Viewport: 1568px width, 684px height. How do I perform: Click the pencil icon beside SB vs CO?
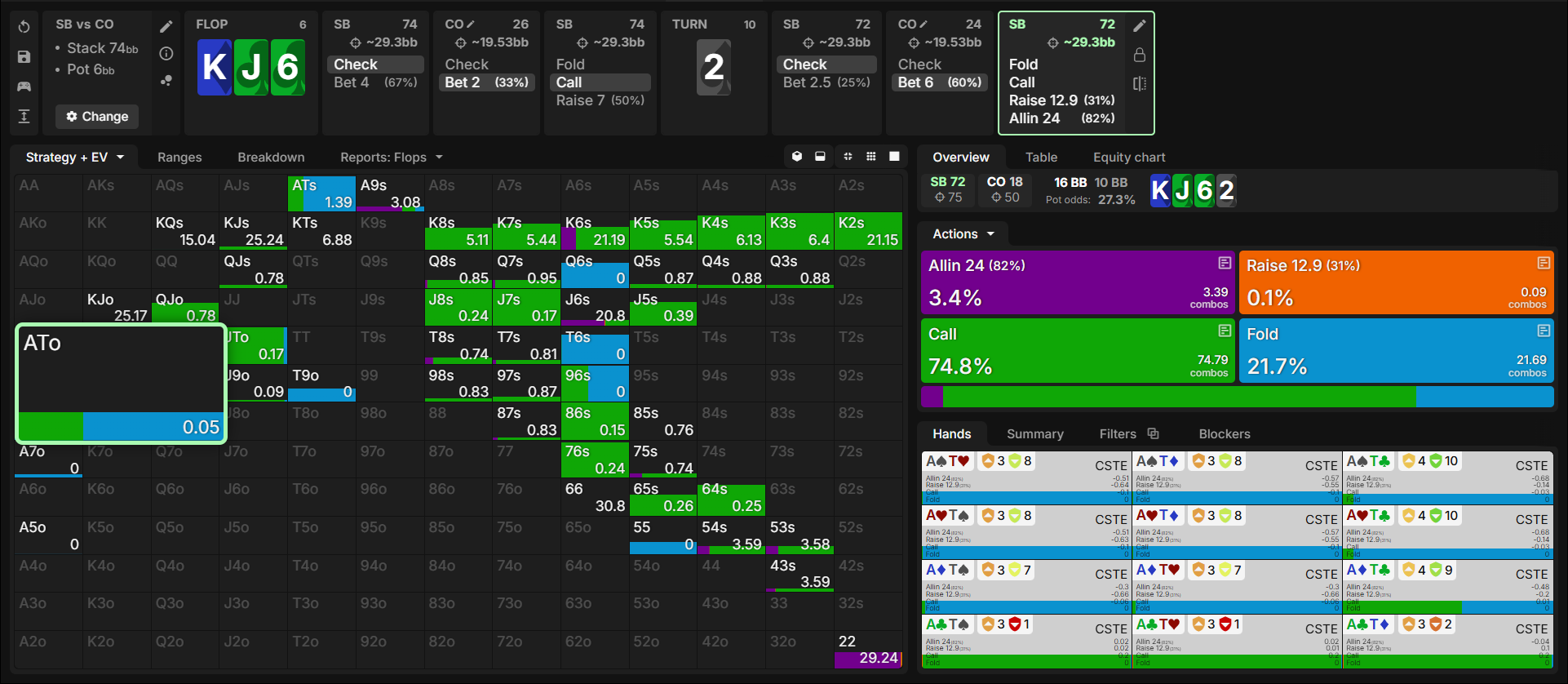point(166,26)
